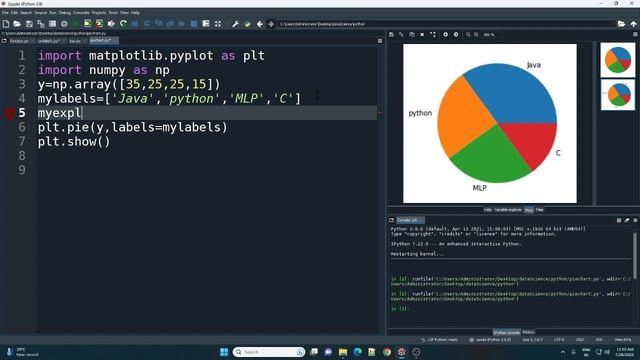
Task: Switch to the Help pane tab
Action: [488, 210]
